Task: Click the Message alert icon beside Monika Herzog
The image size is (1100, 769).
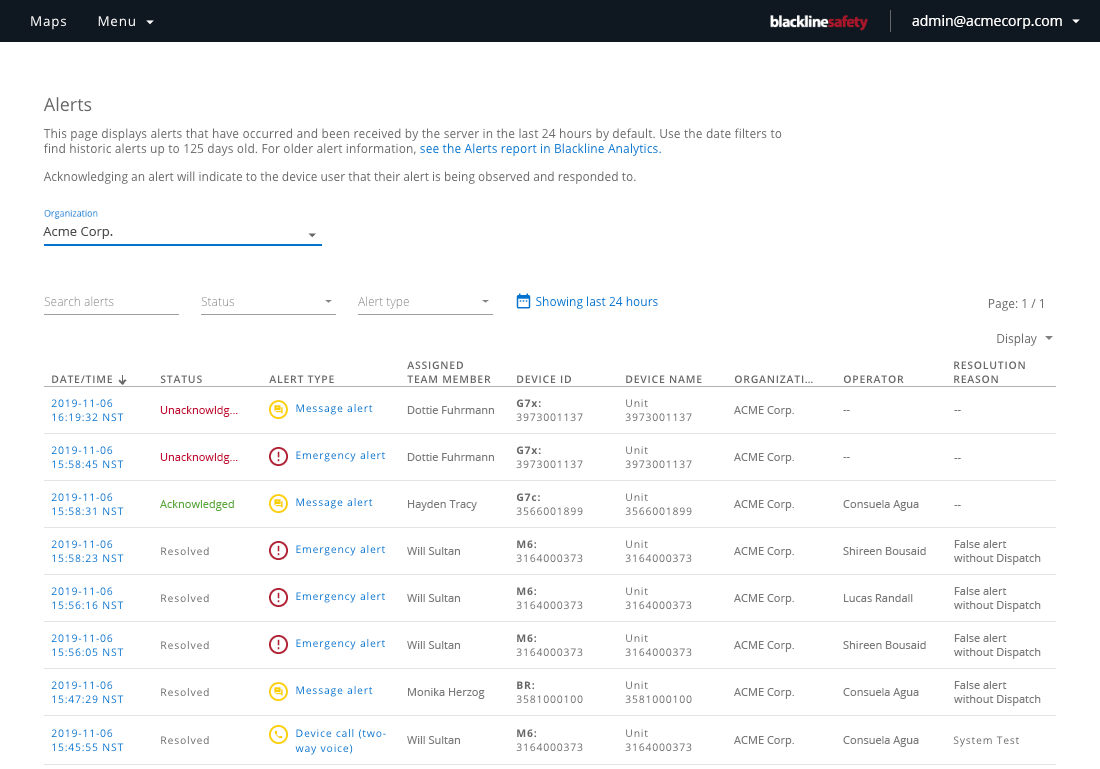Action: (278, 691)
